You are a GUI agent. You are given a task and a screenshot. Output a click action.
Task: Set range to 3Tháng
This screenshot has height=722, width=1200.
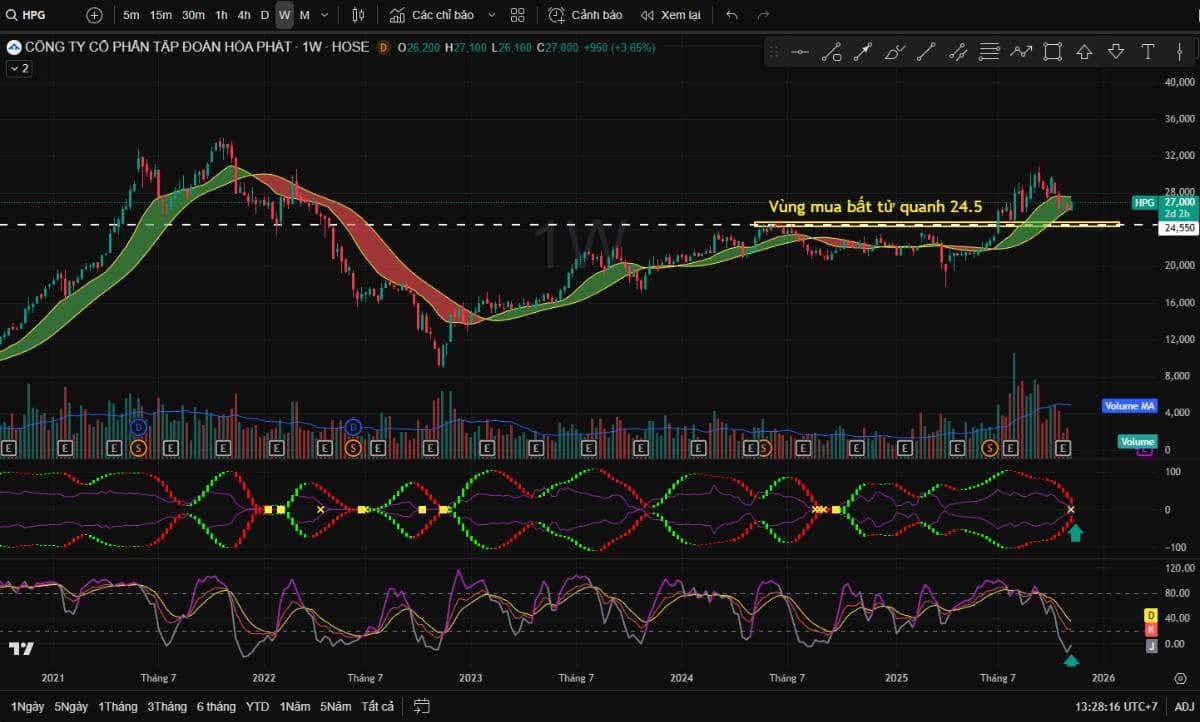[167, 706]
